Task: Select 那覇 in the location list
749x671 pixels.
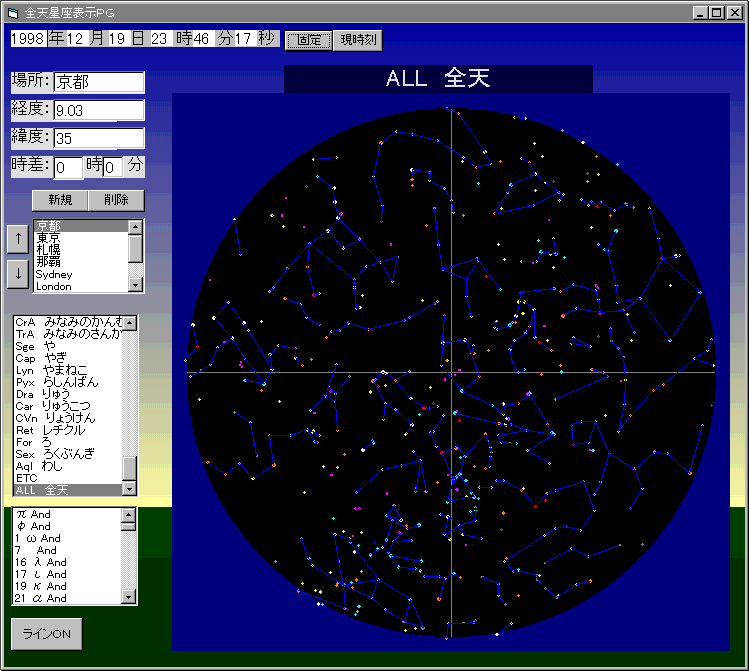Action: pyautogui.click(x=81, y=262)
